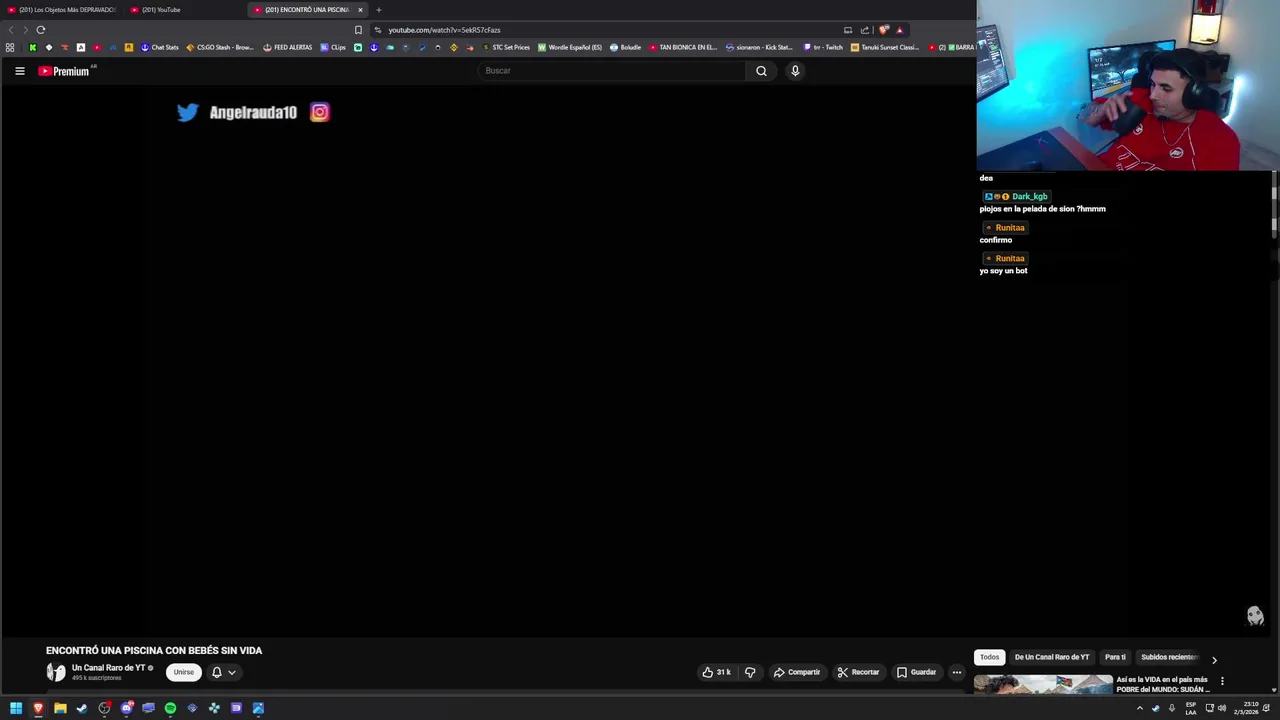Open the CS:GO Stash bookmark

[x=220, y=47]
